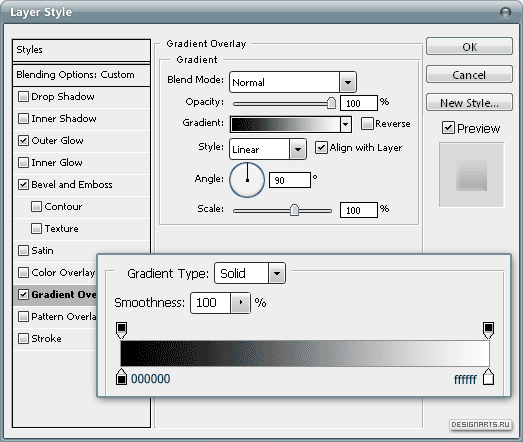Open the Stroke settings label

pos(46,339)
